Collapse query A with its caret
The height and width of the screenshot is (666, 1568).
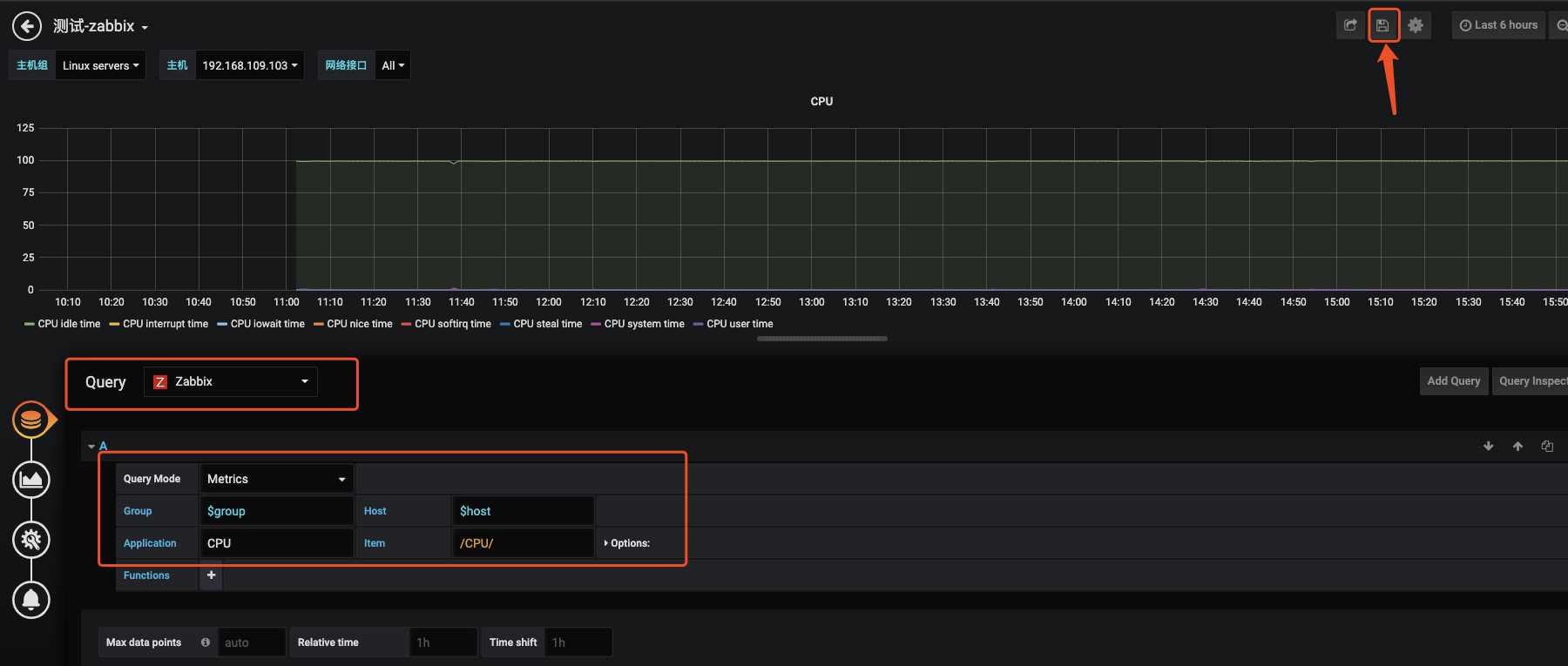91,447
